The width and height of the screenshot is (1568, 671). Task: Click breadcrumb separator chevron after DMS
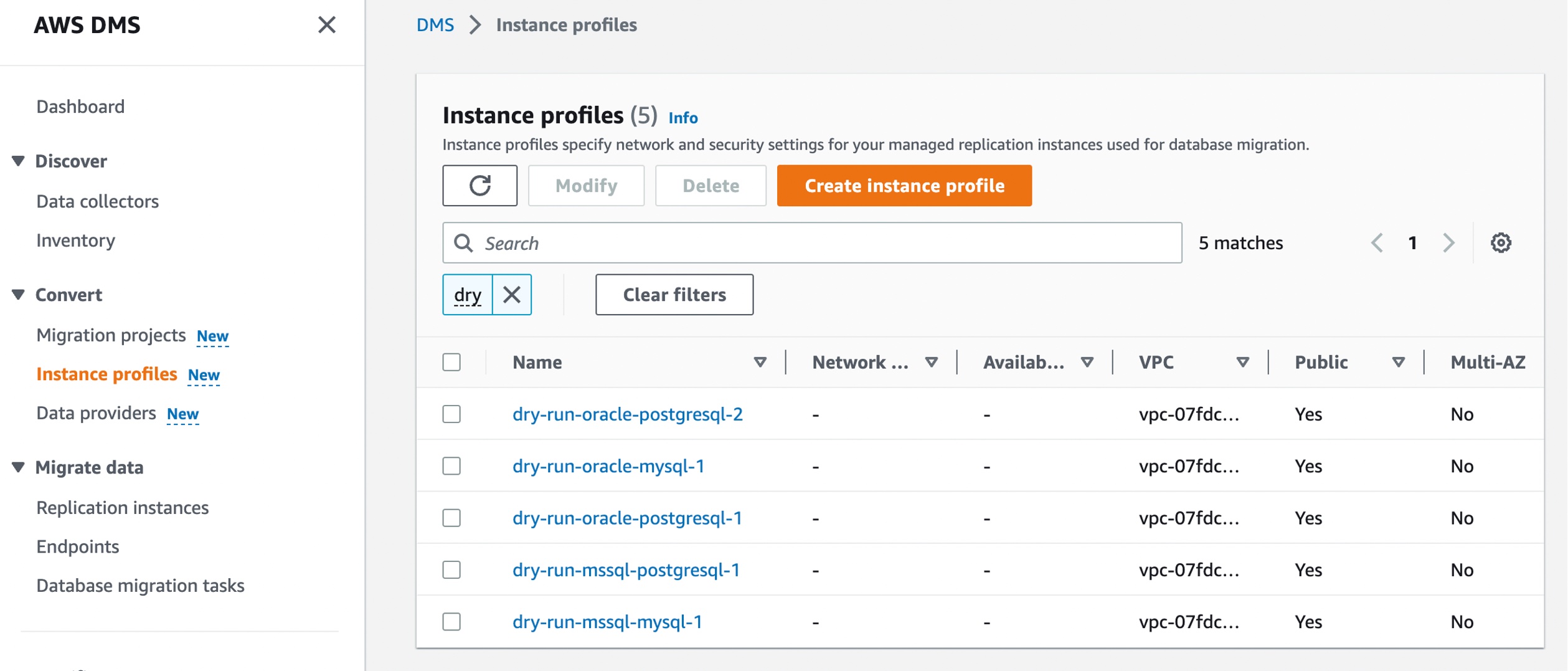(x=475, y=25)
